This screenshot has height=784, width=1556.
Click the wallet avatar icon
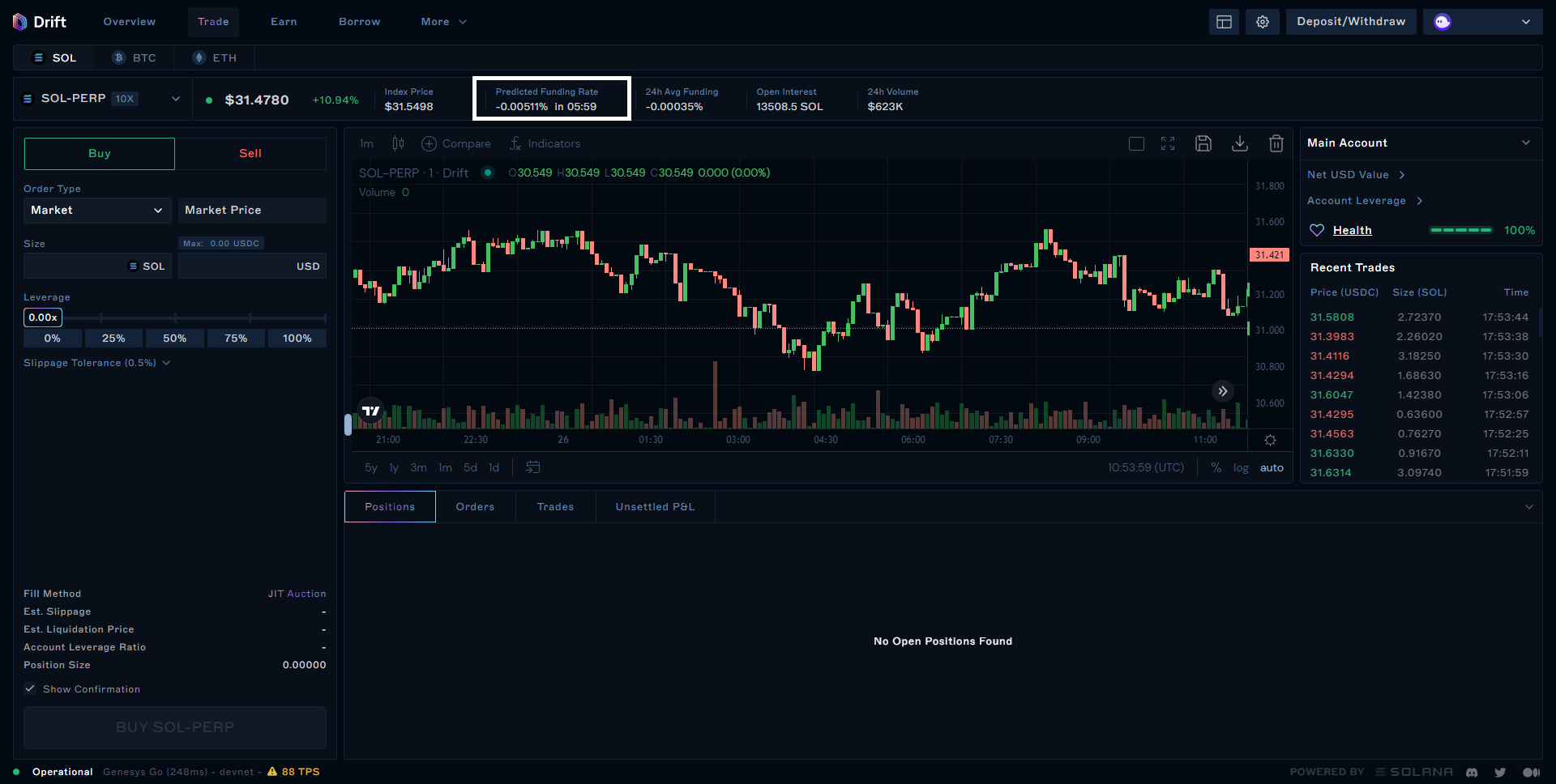1443,22
